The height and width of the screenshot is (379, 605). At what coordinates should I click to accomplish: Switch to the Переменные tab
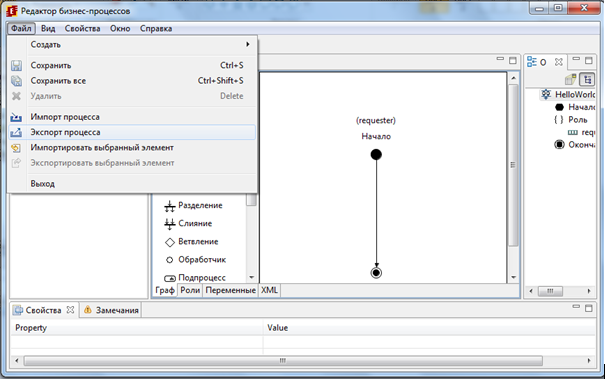point(230,290)
